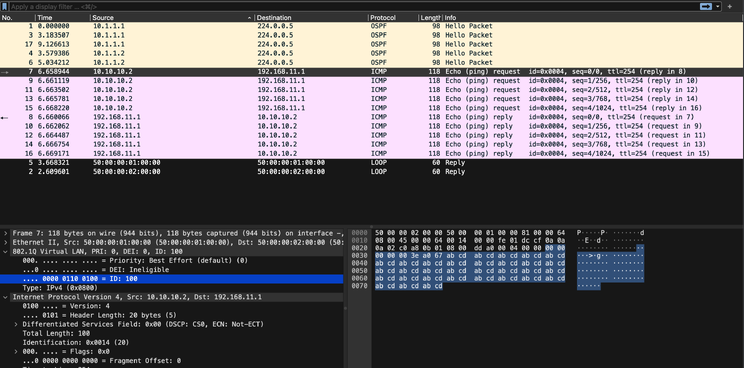The width and height of the screenshot is (744, 368).
Task: Collapse the 802.1Q Virtual LAN node
Action: (x=5, y=251)
